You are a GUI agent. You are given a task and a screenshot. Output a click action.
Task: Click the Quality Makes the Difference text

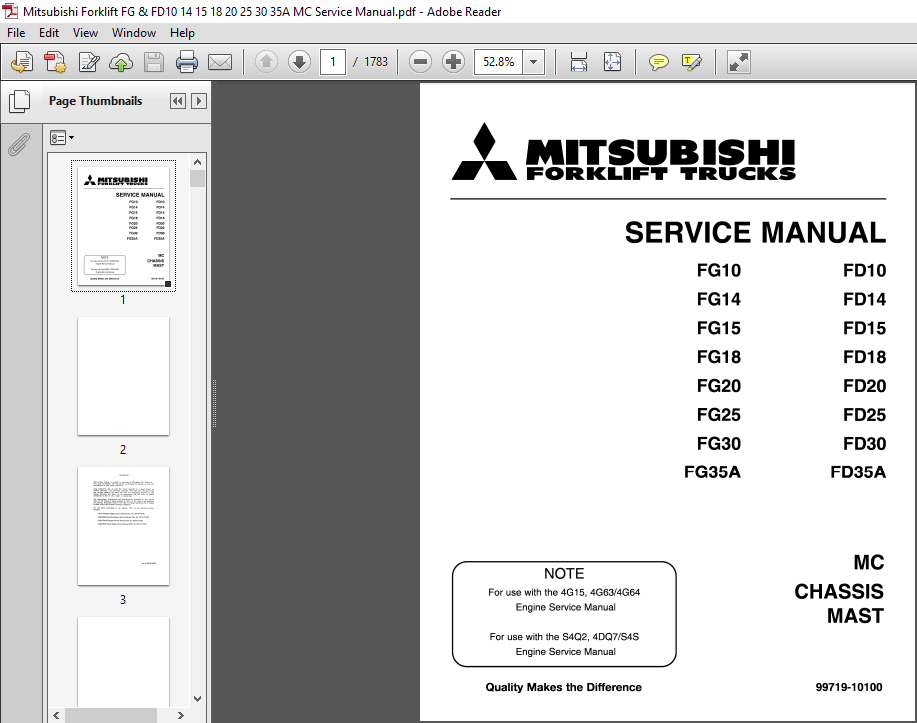click(563, 687)
